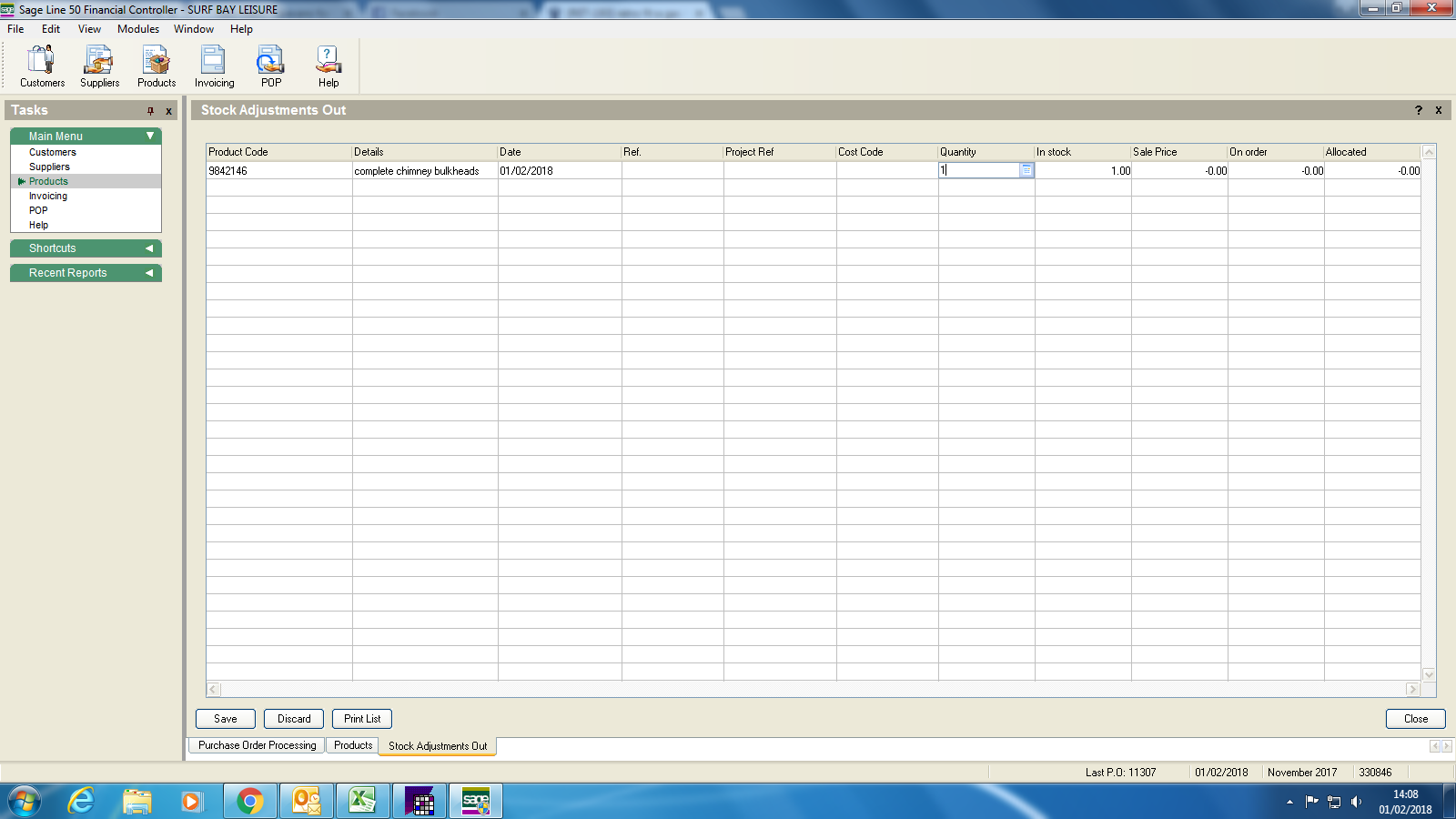Open Quantity calculator dropdown button
1456x819 pixels.
coord(1026,170)
